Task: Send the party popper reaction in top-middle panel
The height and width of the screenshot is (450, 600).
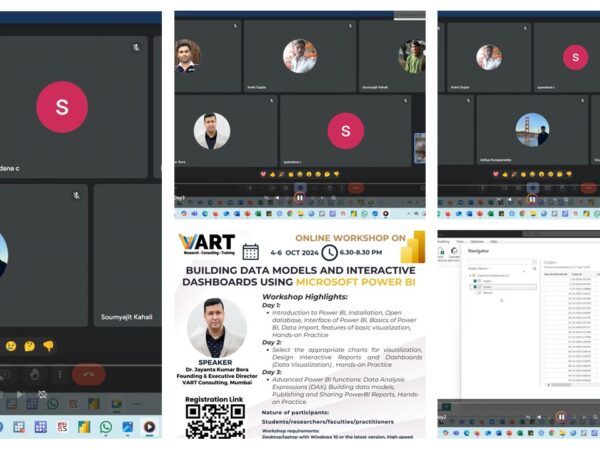Action: (282, 174)
